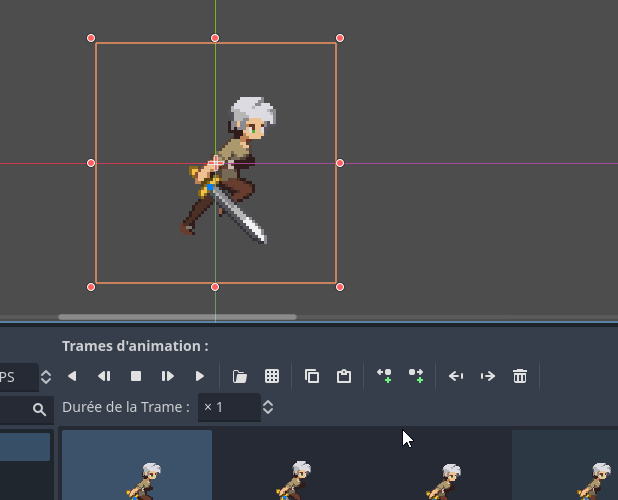Click the FPS stepper arrows
The image size is (618, 500).
pyautogui.click(x=46, y=377)
